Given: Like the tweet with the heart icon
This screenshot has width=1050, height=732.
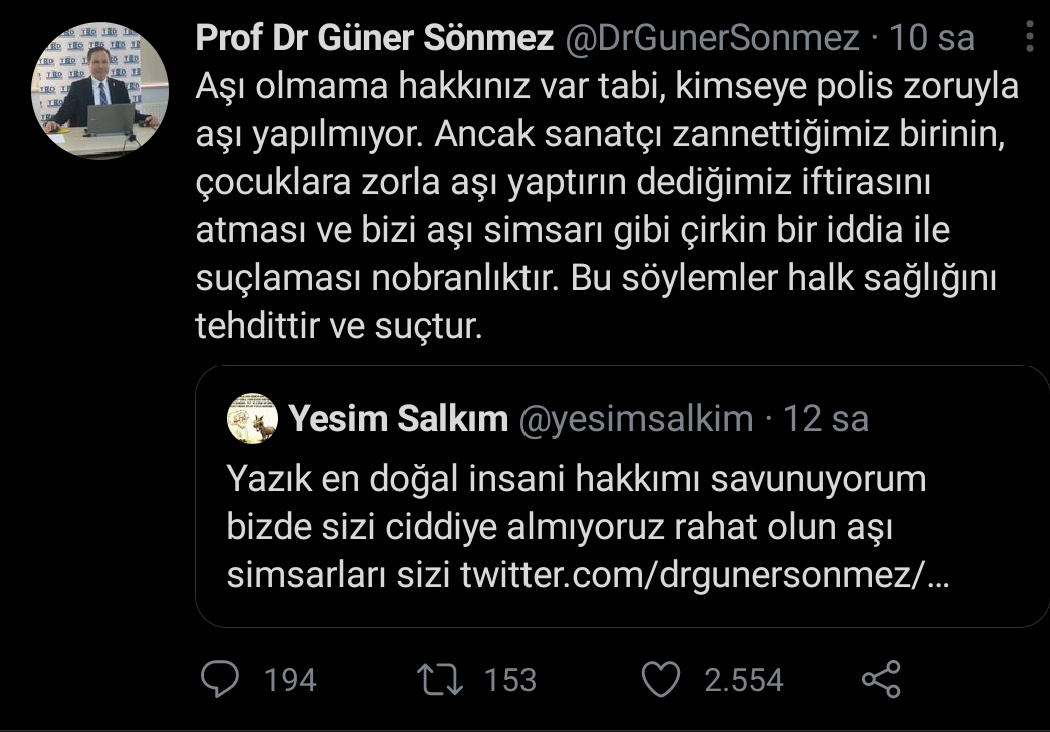Looking at the screenshot, I should point(660,680).
